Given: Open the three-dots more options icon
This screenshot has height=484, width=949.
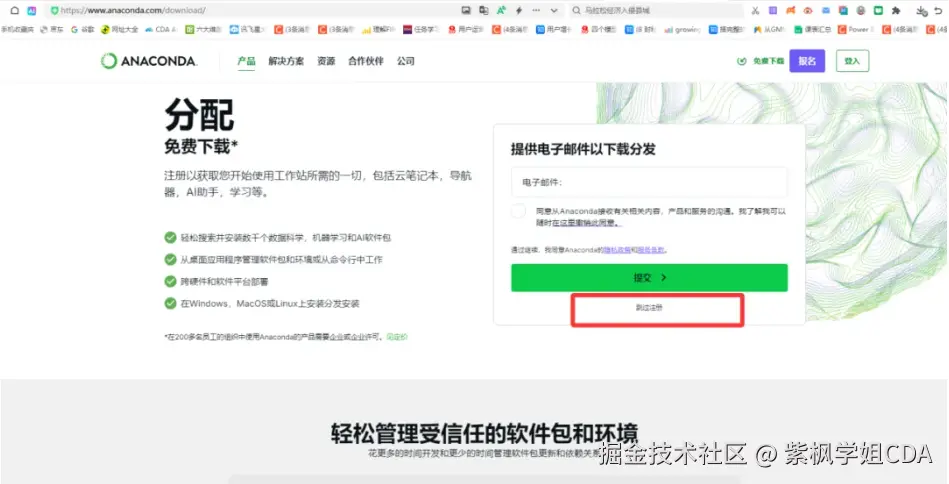Looking at the screenshot, I should pyautogui.click(x=536, y=10).
